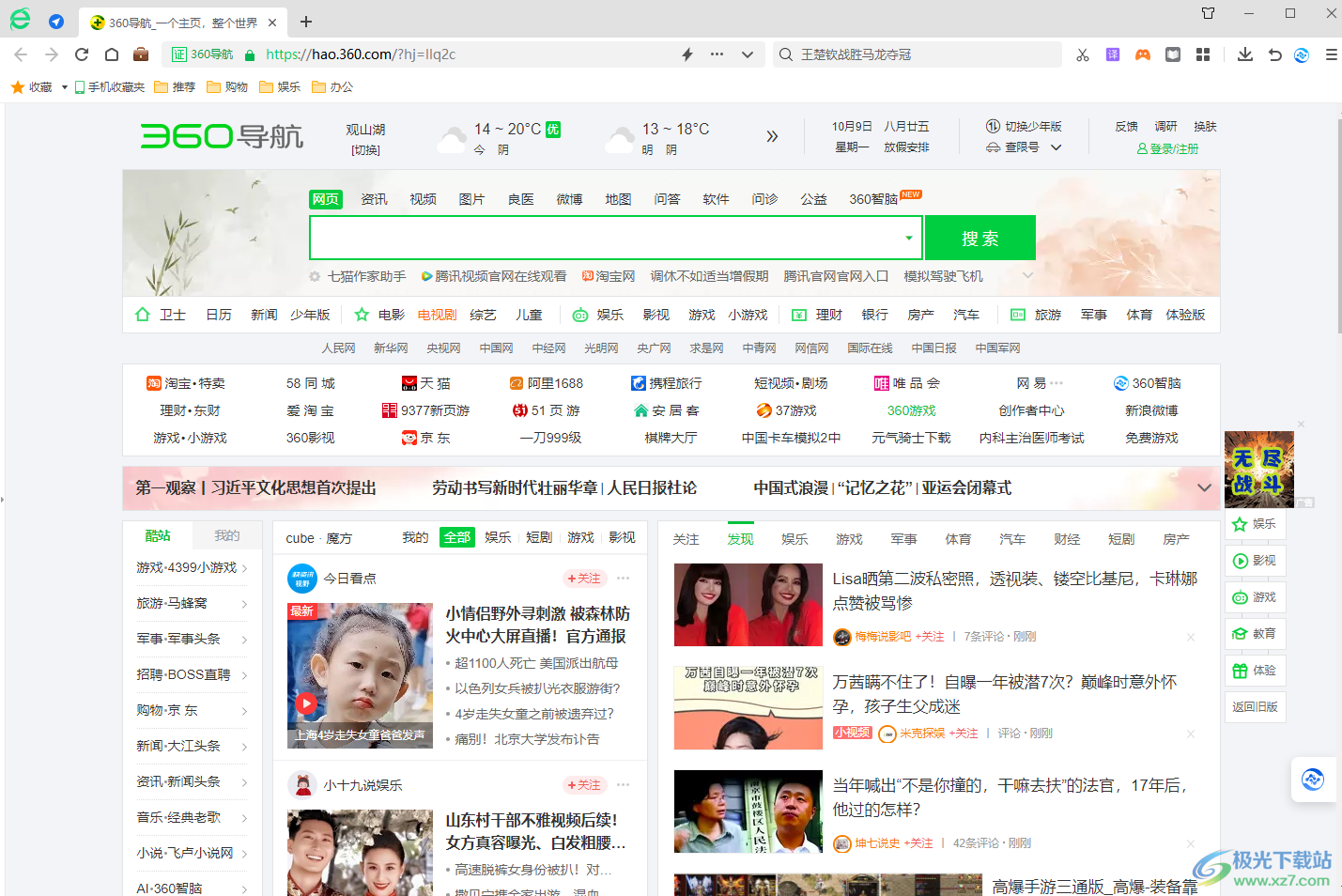Click the scissors screenshot tool icon
The image size is (1342, 896).
pos(1083,54)
